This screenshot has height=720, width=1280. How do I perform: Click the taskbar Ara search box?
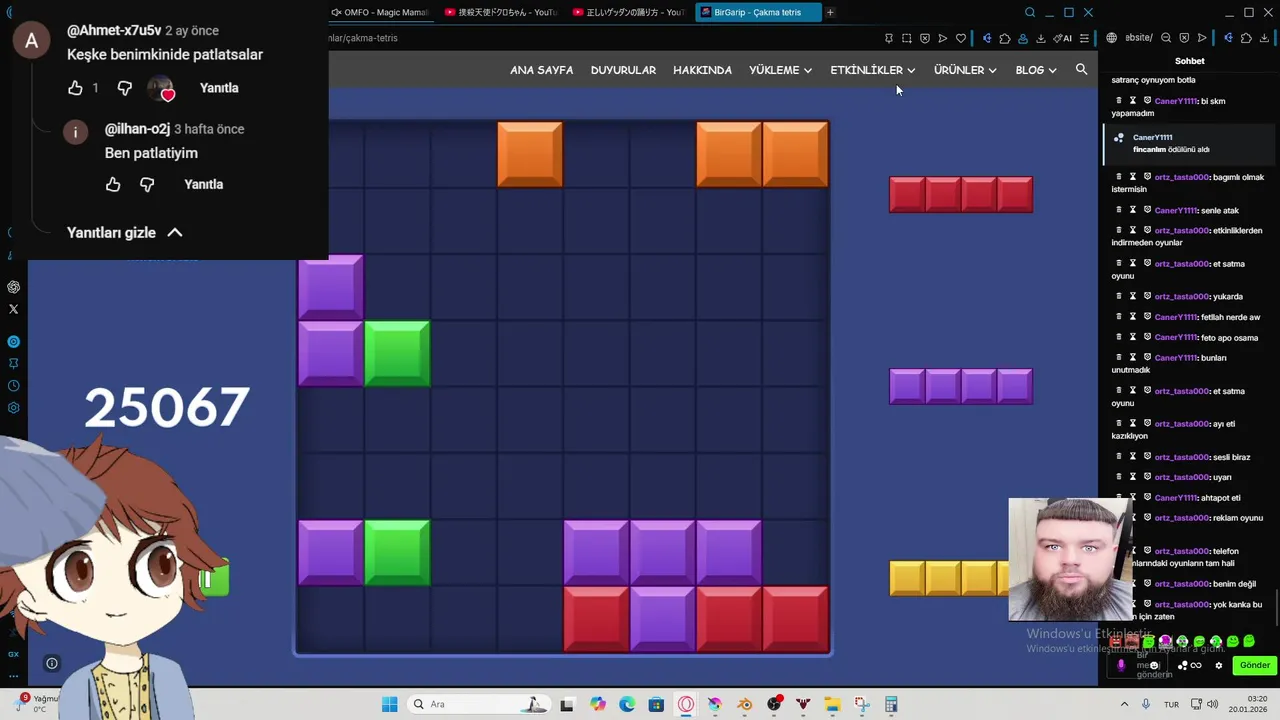tap(478, 704)
